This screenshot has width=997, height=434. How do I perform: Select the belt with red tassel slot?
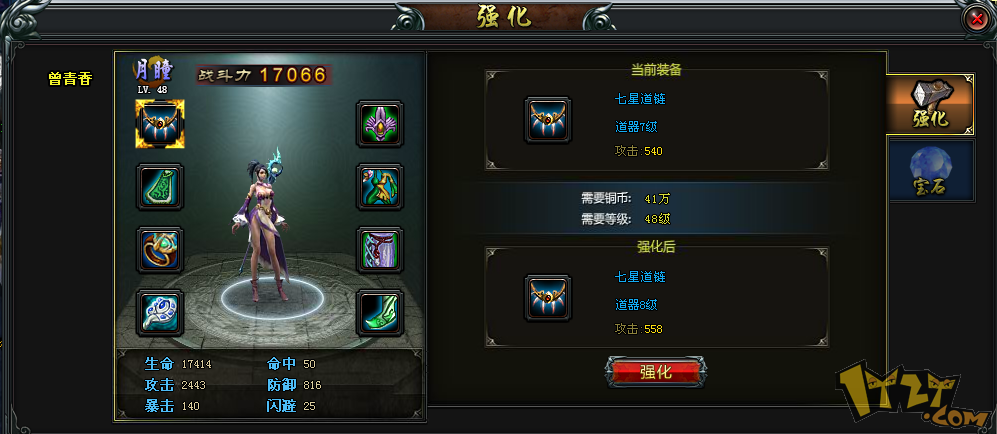[x=380, y=250]
